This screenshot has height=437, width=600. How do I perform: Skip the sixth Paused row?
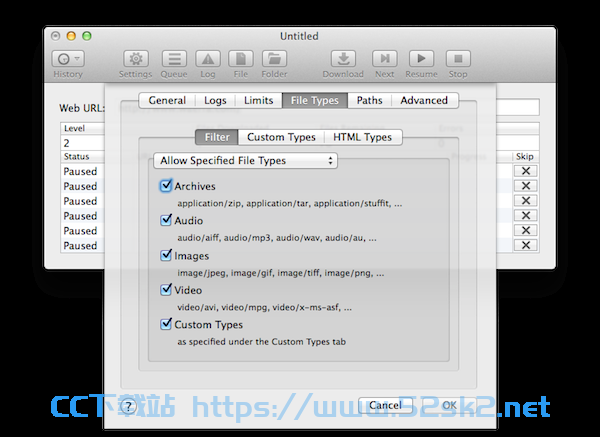526,245
